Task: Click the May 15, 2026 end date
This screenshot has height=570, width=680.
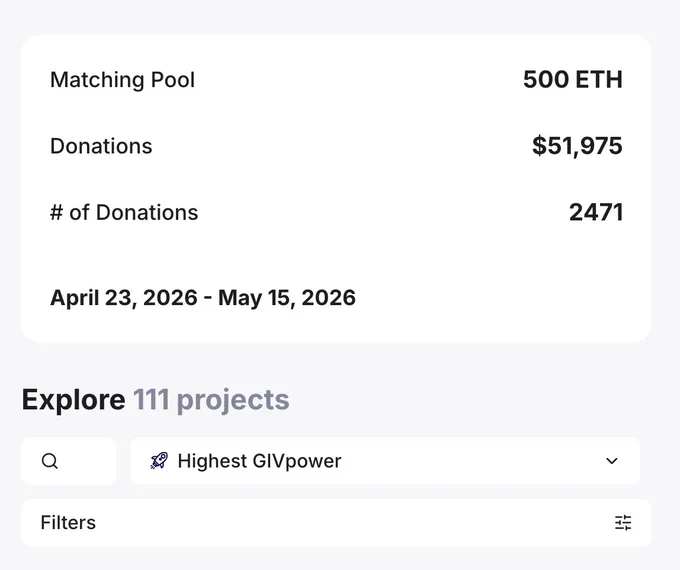Action: [287, 298]
